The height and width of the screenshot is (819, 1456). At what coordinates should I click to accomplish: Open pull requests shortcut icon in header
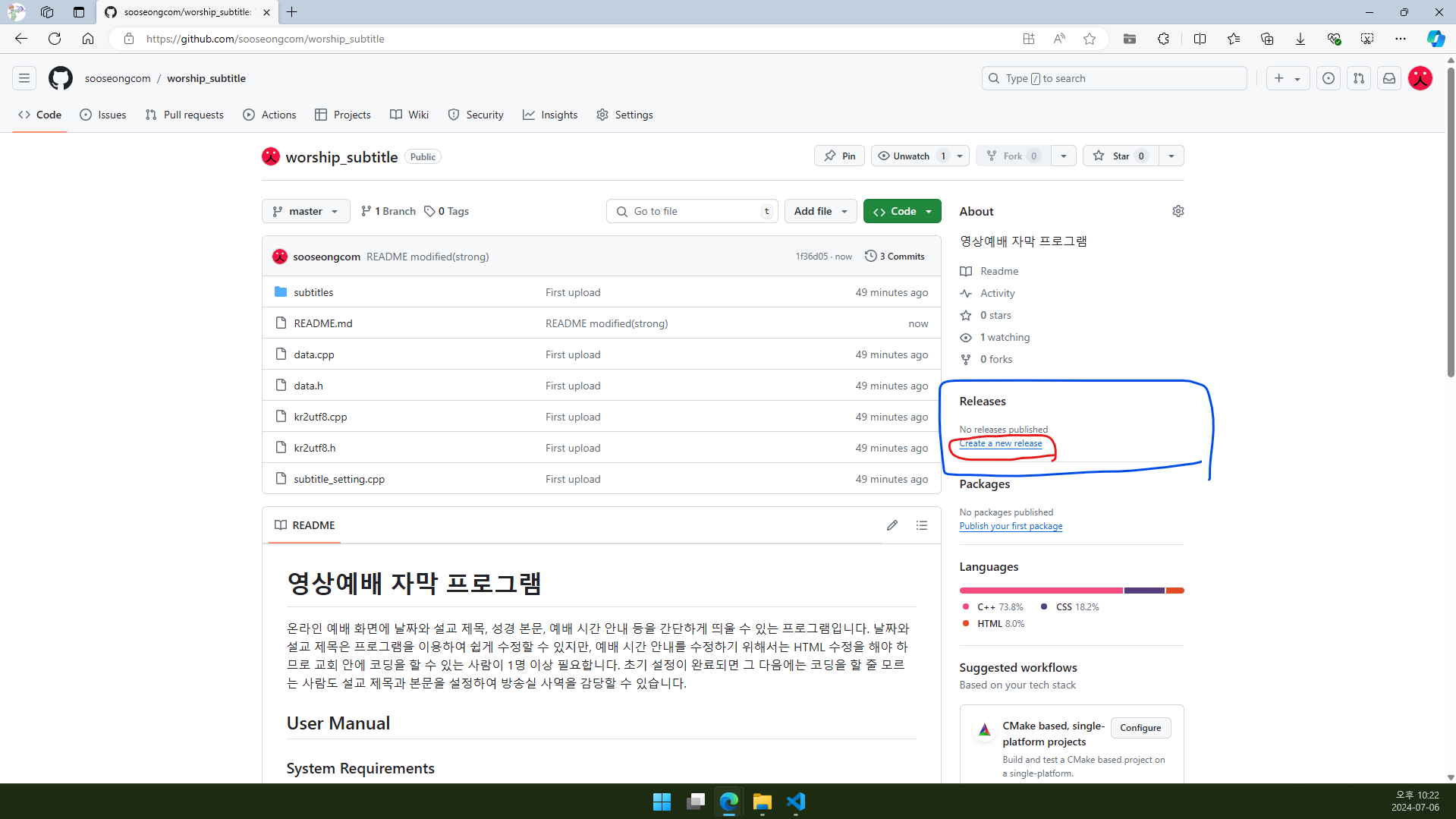[1359, 78]
